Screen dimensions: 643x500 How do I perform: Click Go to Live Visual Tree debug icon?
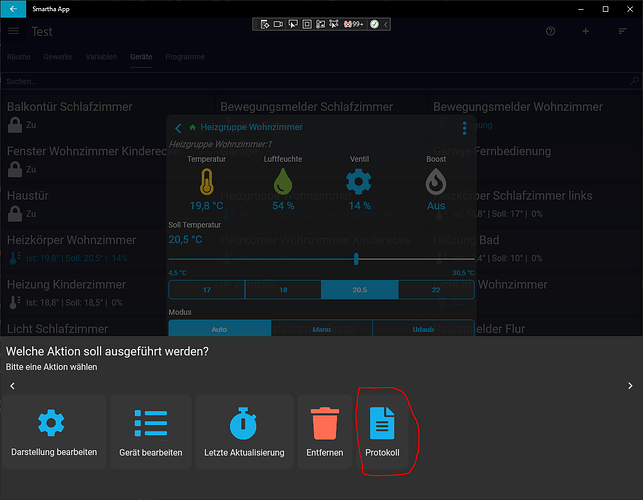click(x=265, y=24)
